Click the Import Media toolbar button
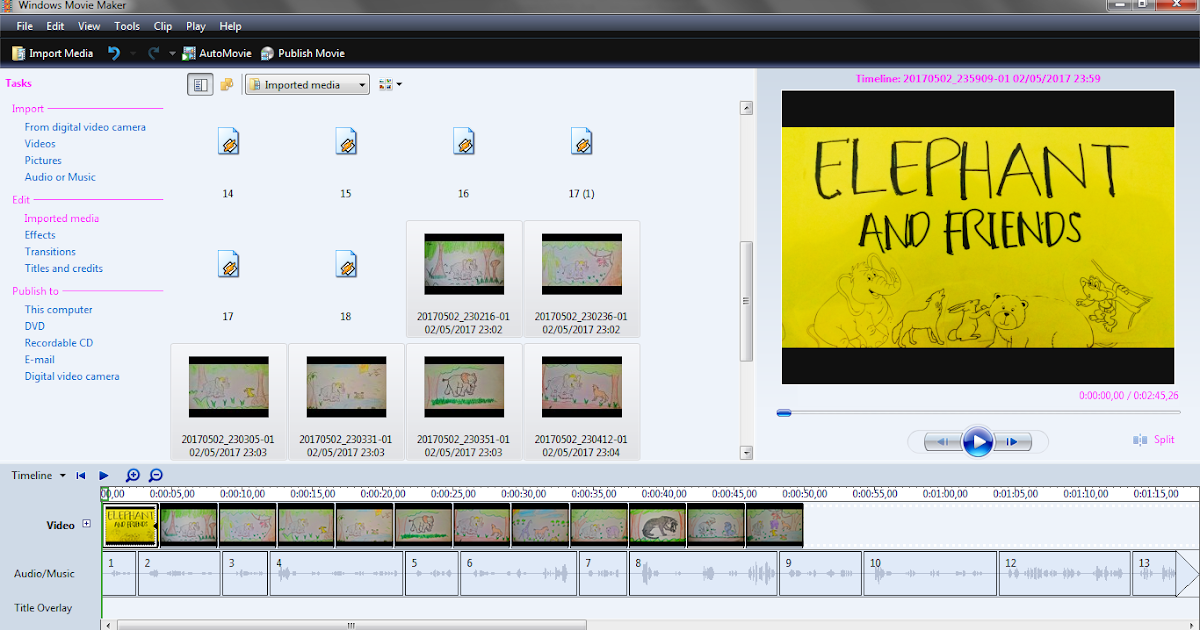This screenshot has width=1200, height=630. (52, 53)
